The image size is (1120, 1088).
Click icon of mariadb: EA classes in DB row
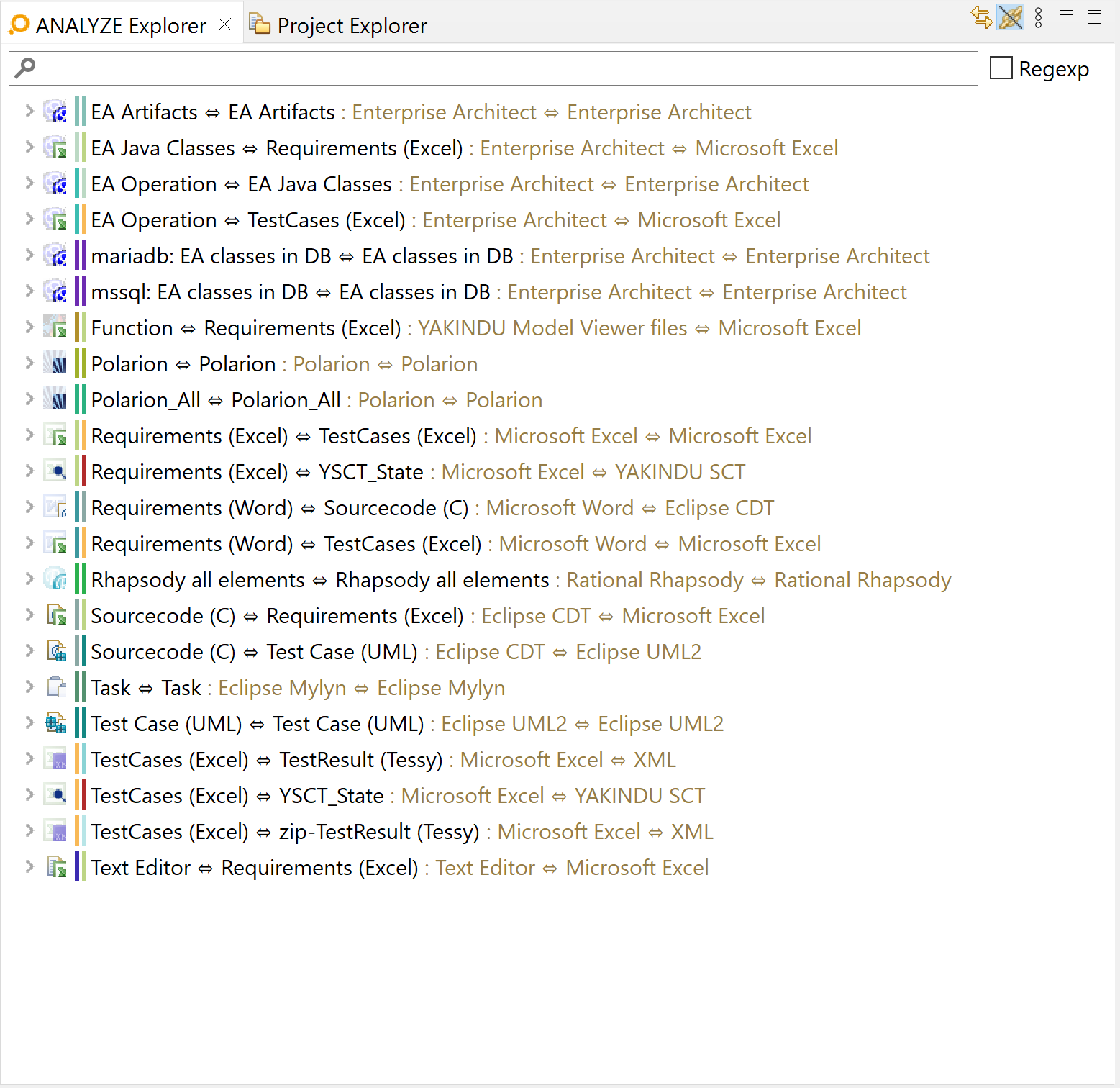click(x=55, y=255)
